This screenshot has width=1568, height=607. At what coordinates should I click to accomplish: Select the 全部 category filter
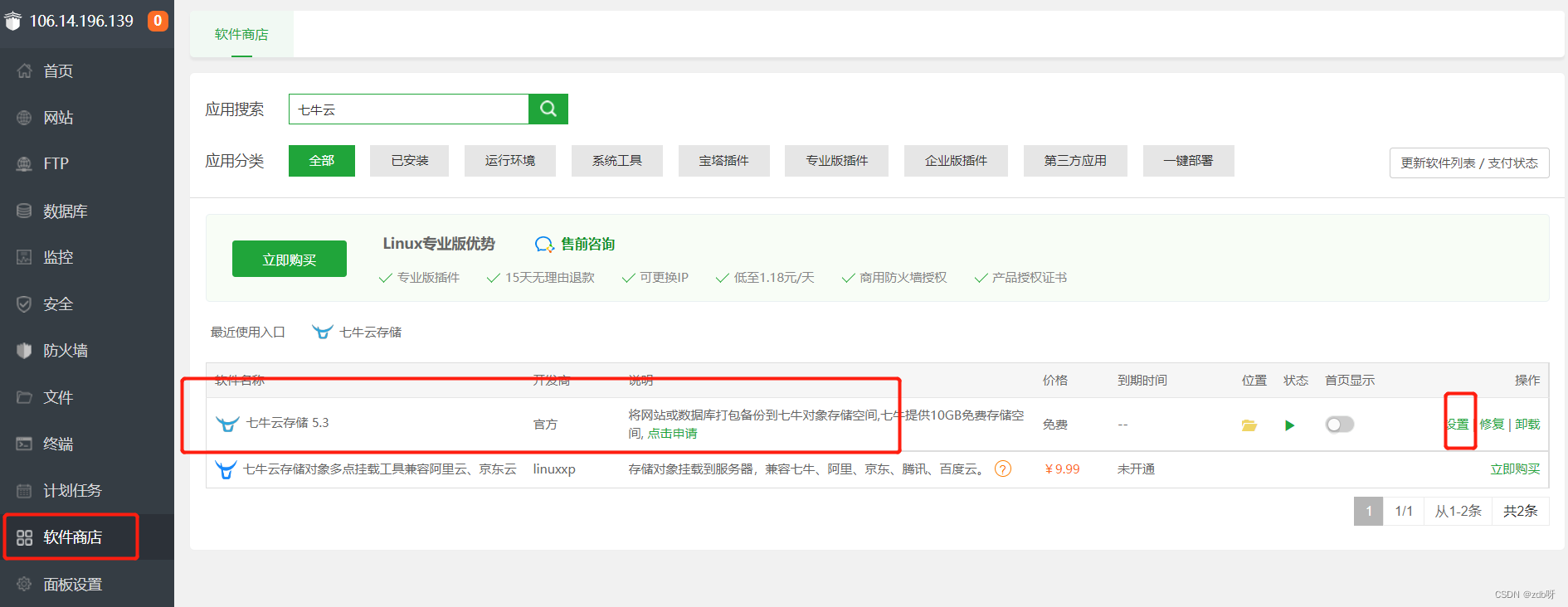322,161
